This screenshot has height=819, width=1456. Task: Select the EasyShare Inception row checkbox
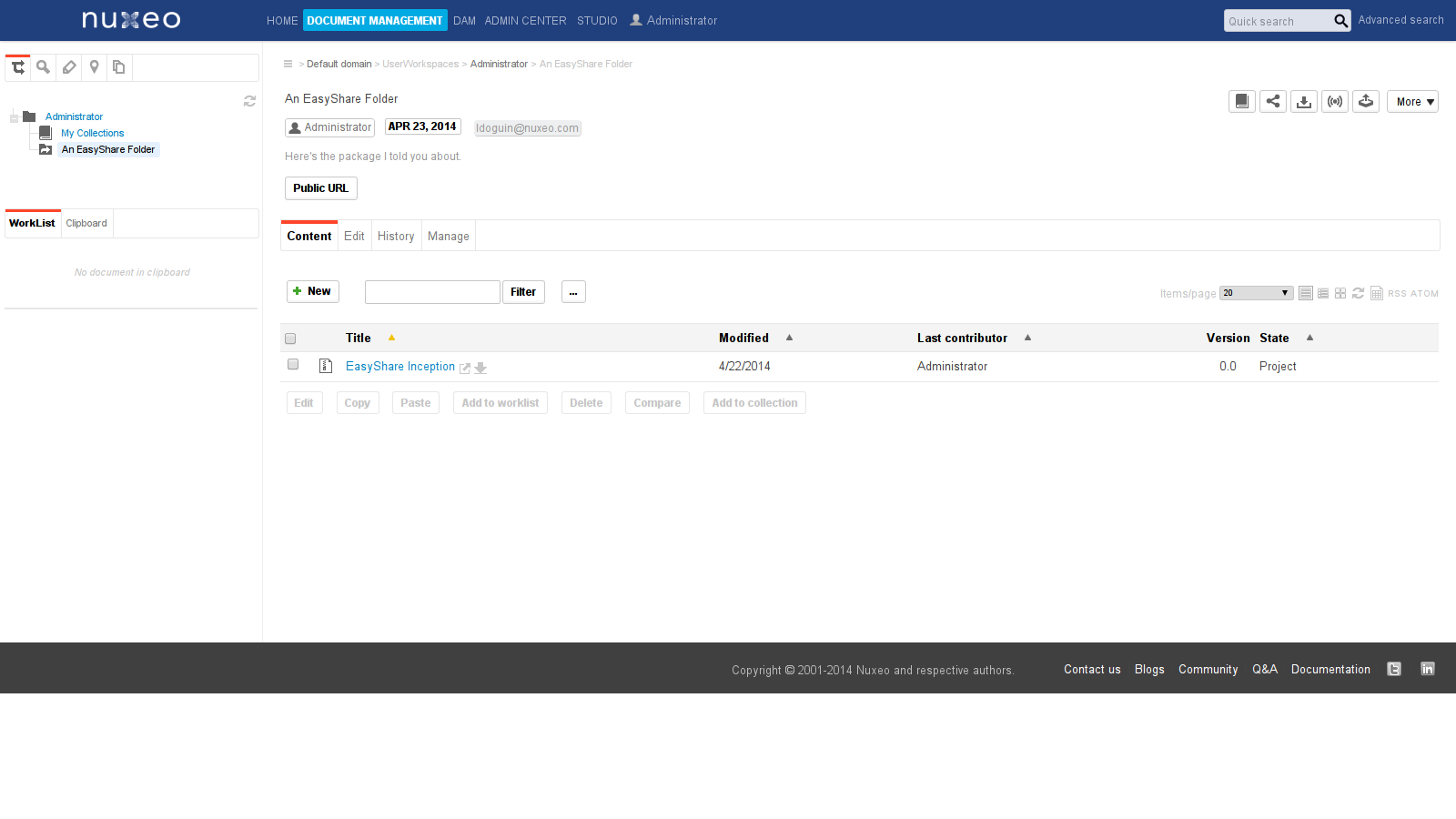(293, 365)
